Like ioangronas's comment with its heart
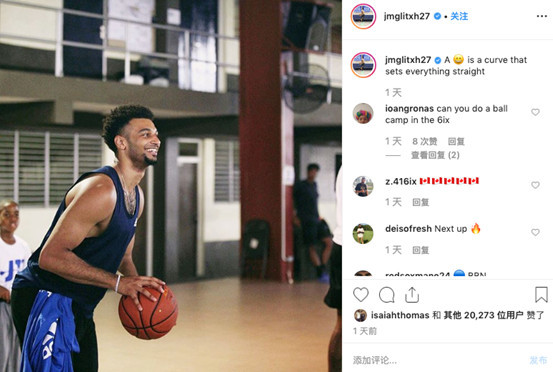This screenshot has height=372, width=553. (535, 112)
